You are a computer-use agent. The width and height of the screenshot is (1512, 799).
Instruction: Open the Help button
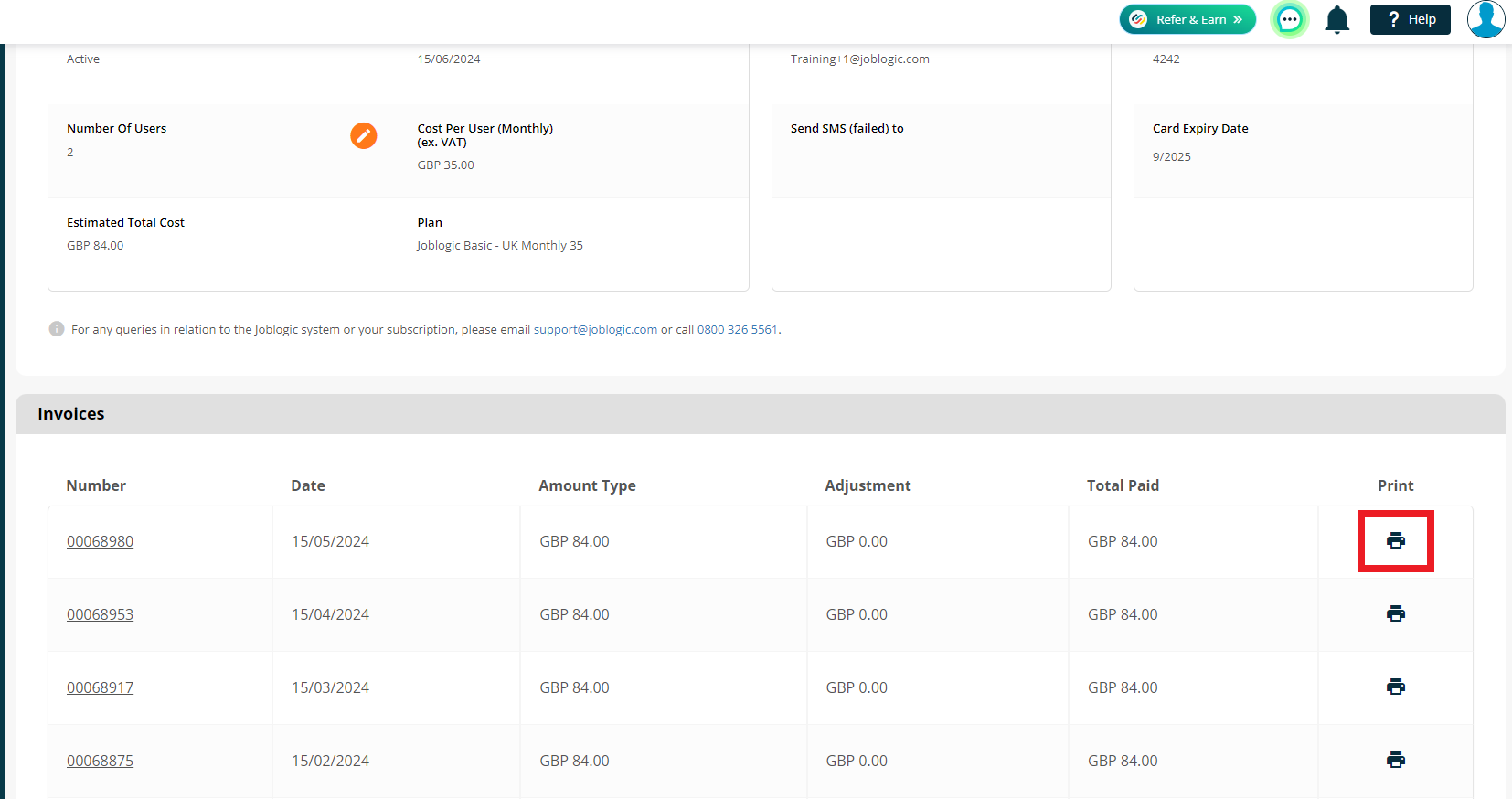tap(1411, 19)
